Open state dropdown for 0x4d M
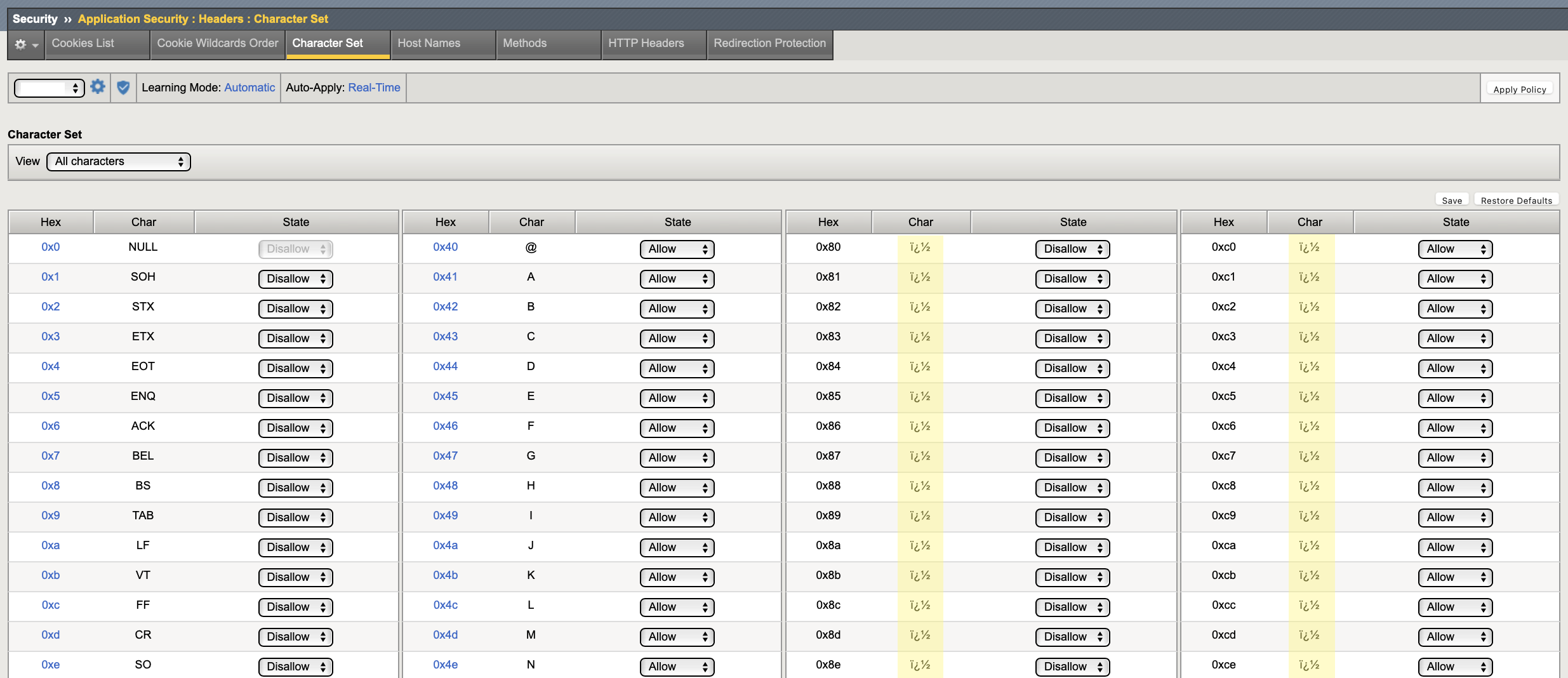1568x678 pixels. (x=677, y=637)
